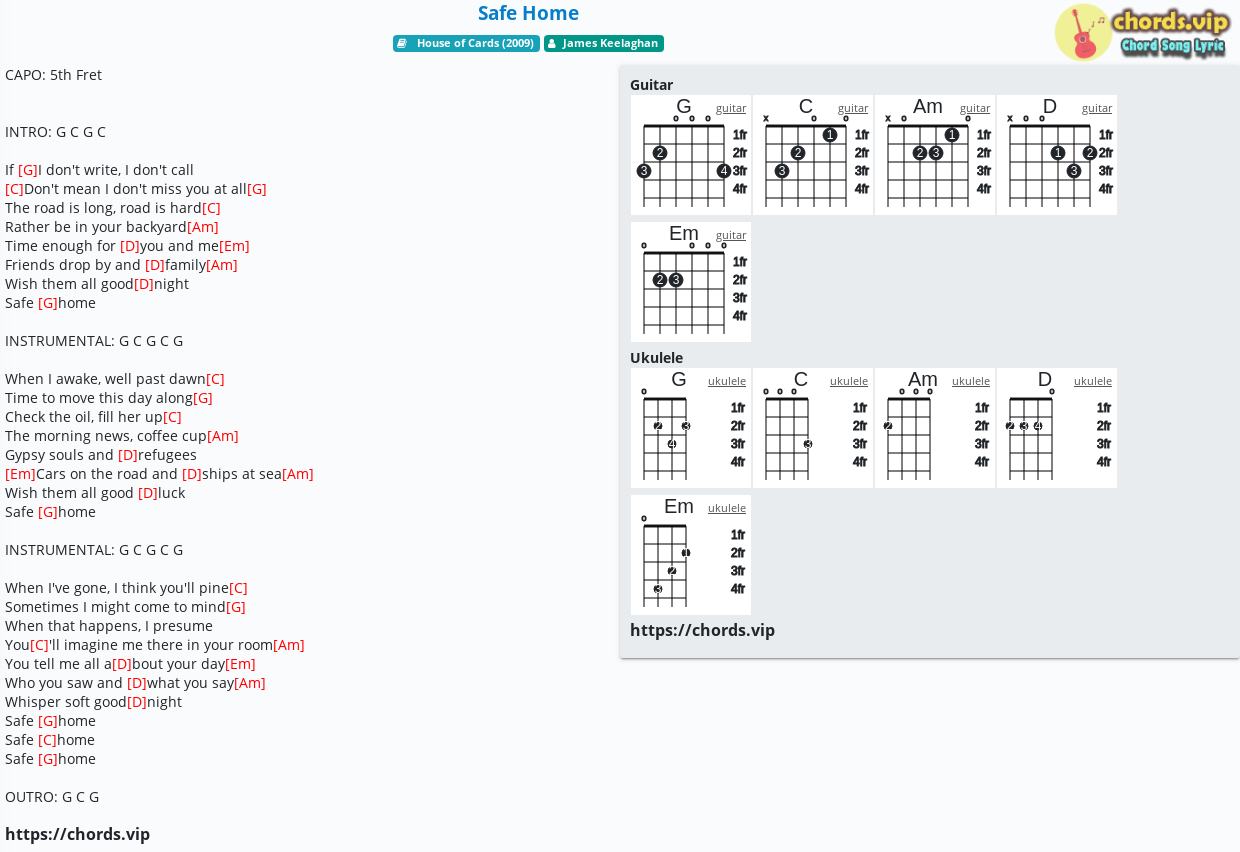
Task: Select the ukulele Am chord fretboard diagram
Action: pyautogui.click(x=935, y=428)
